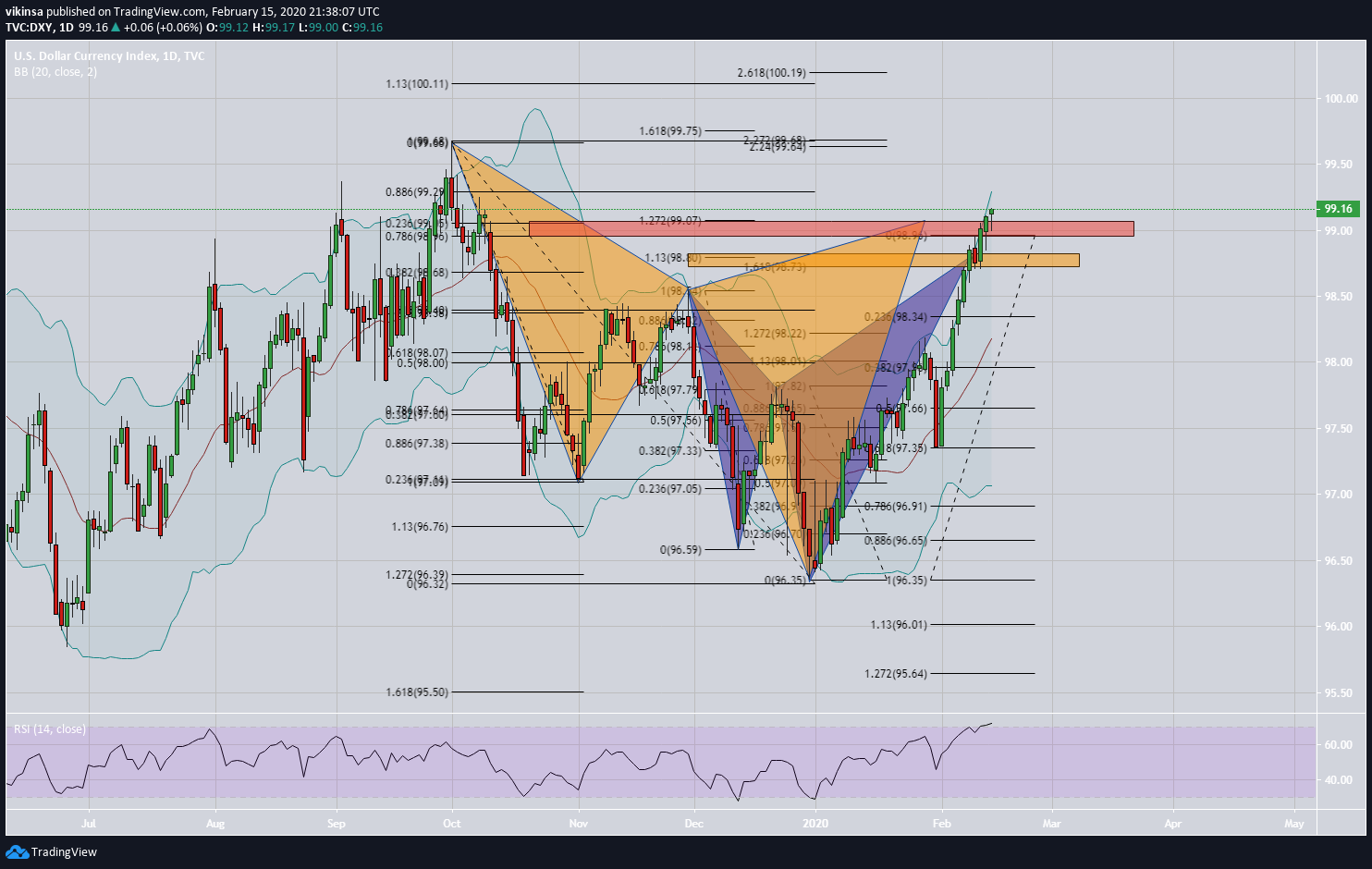Click the 1.618(95.50) Fibonacci label

(x=417, y=692)
